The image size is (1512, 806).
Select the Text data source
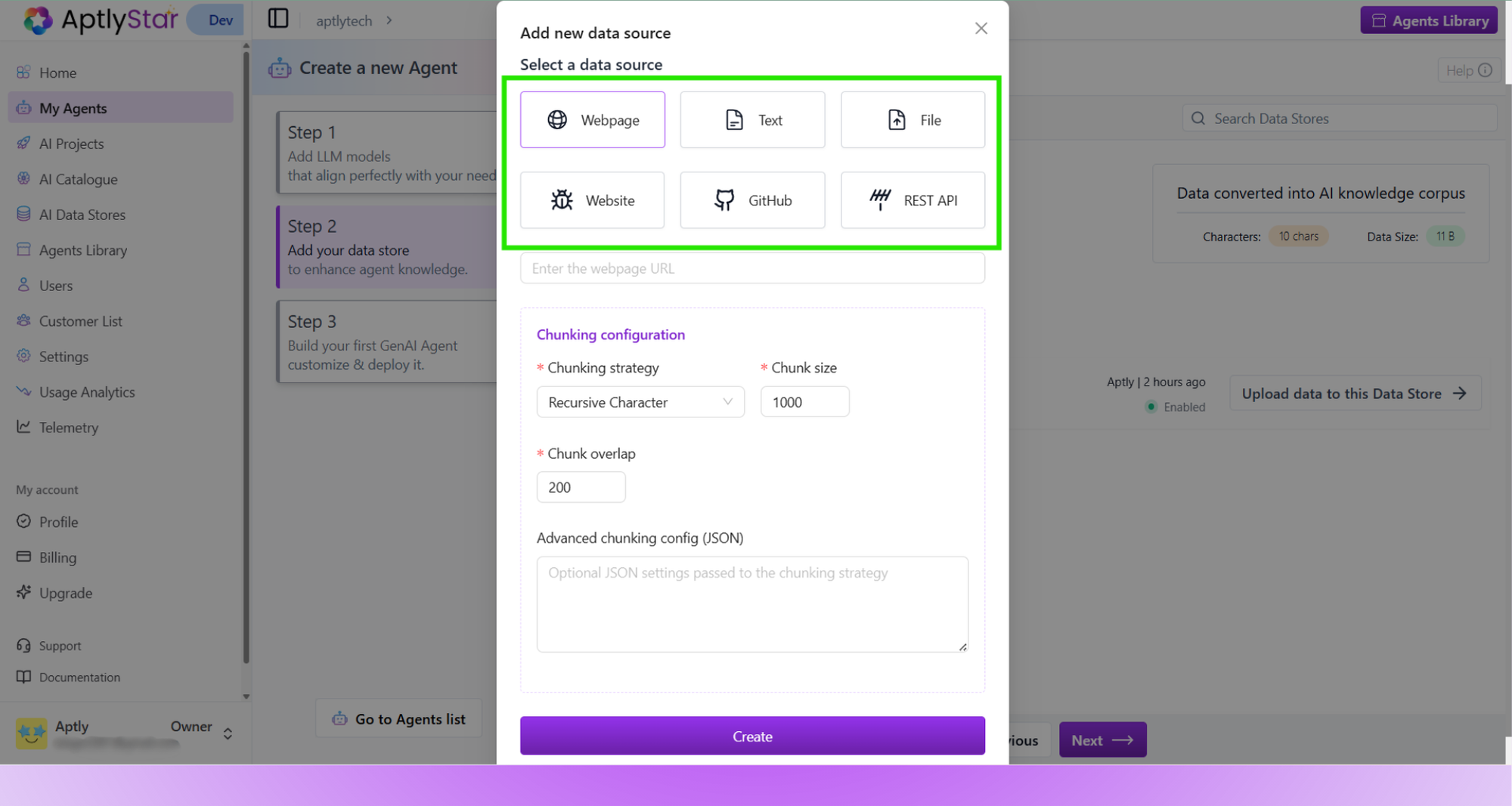point(751,119)
